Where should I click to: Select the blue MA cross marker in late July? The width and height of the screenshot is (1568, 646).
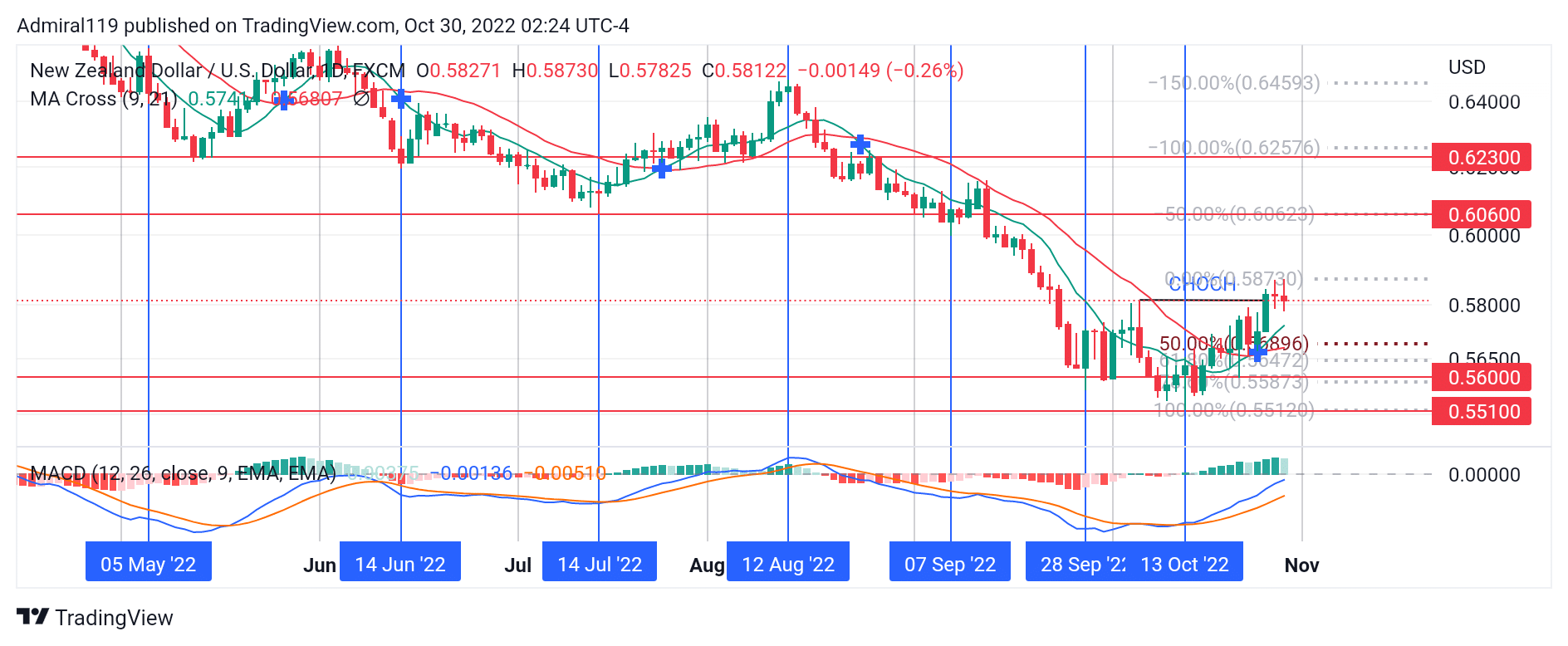(x=662, y=169)
